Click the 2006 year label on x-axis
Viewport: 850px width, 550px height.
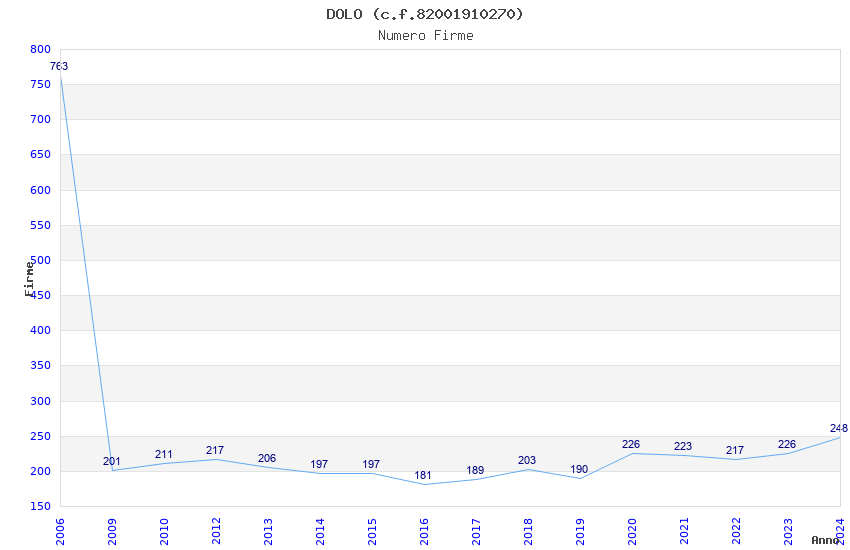click(60, 531)
